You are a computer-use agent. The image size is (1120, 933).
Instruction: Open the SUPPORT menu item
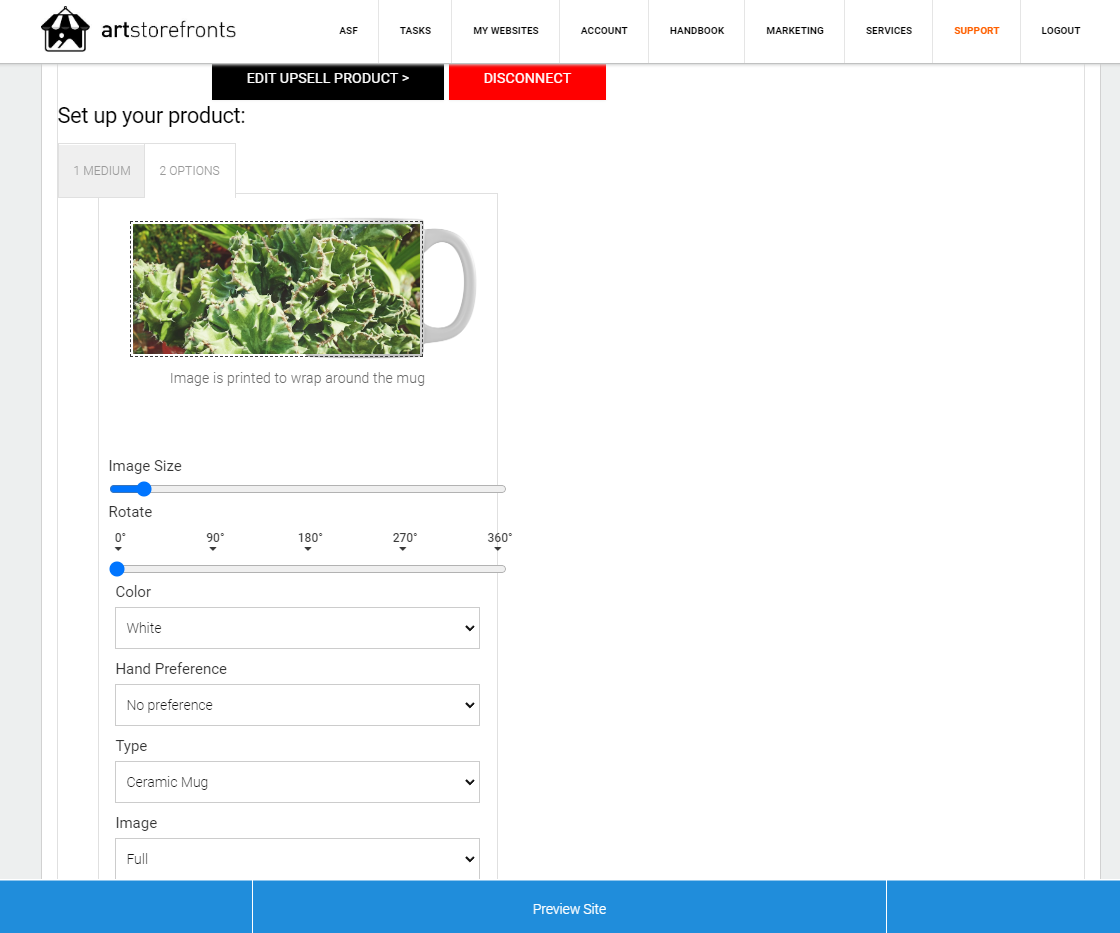tap(976, 31)
